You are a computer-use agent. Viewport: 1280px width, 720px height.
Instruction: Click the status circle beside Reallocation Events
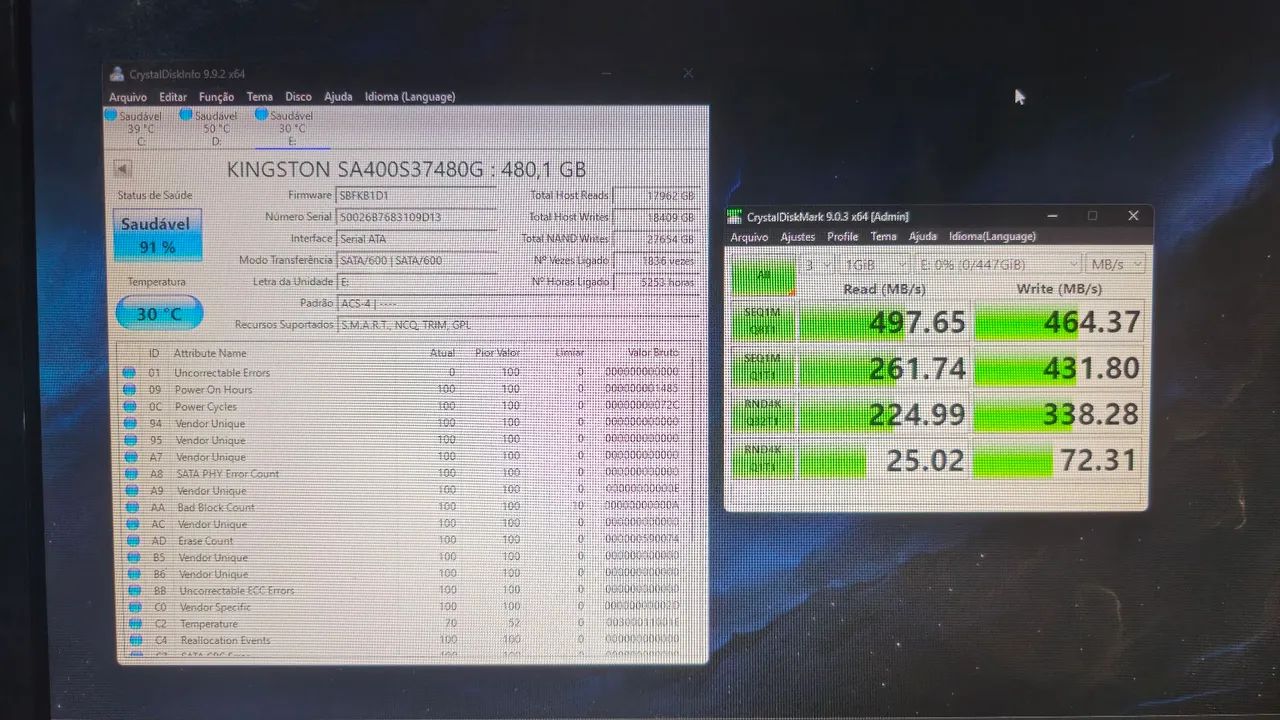[134, 640]
